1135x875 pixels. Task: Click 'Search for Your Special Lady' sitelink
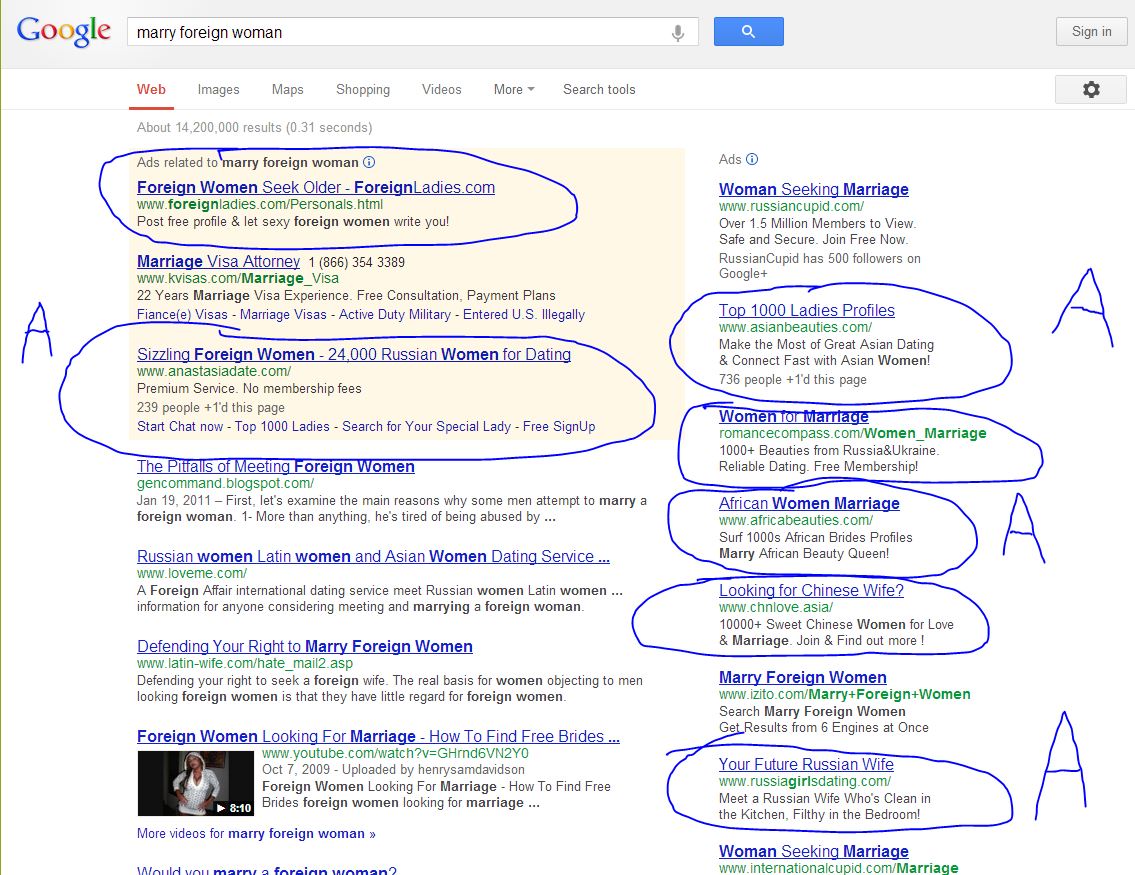[x=426, y=427]
